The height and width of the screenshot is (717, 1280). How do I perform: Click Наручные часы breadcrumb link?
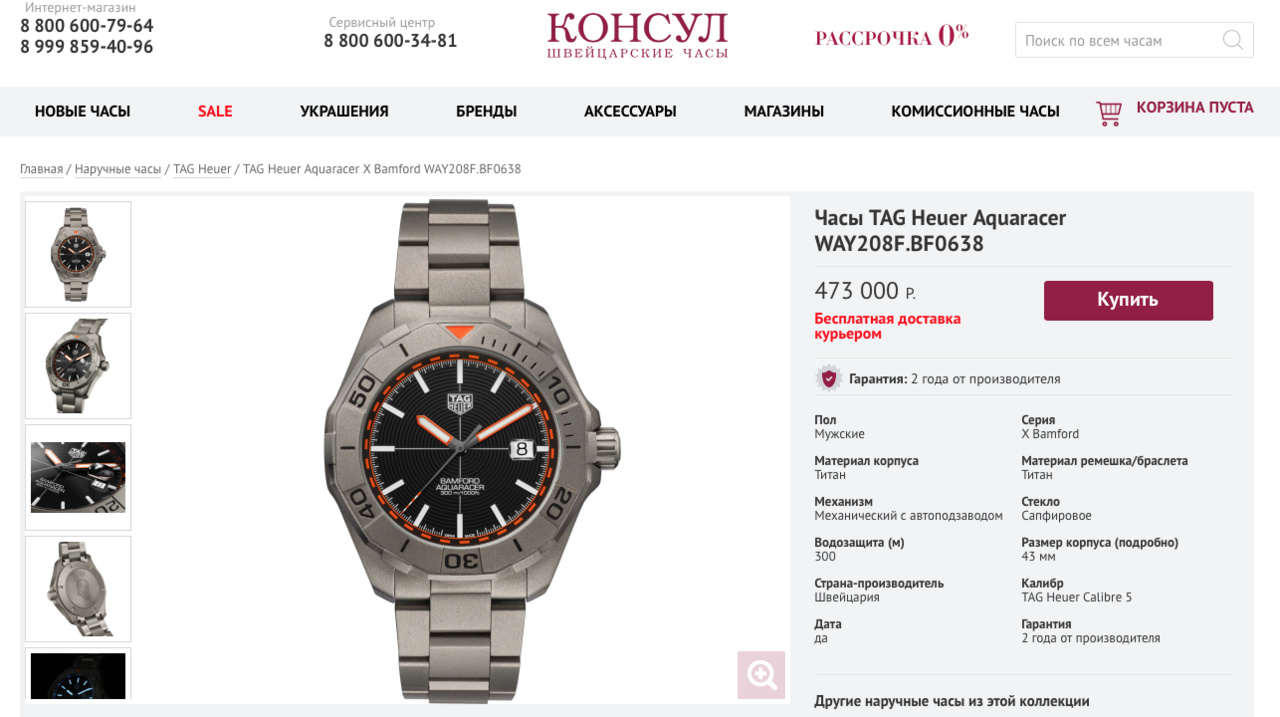click(x=118, y=169)
